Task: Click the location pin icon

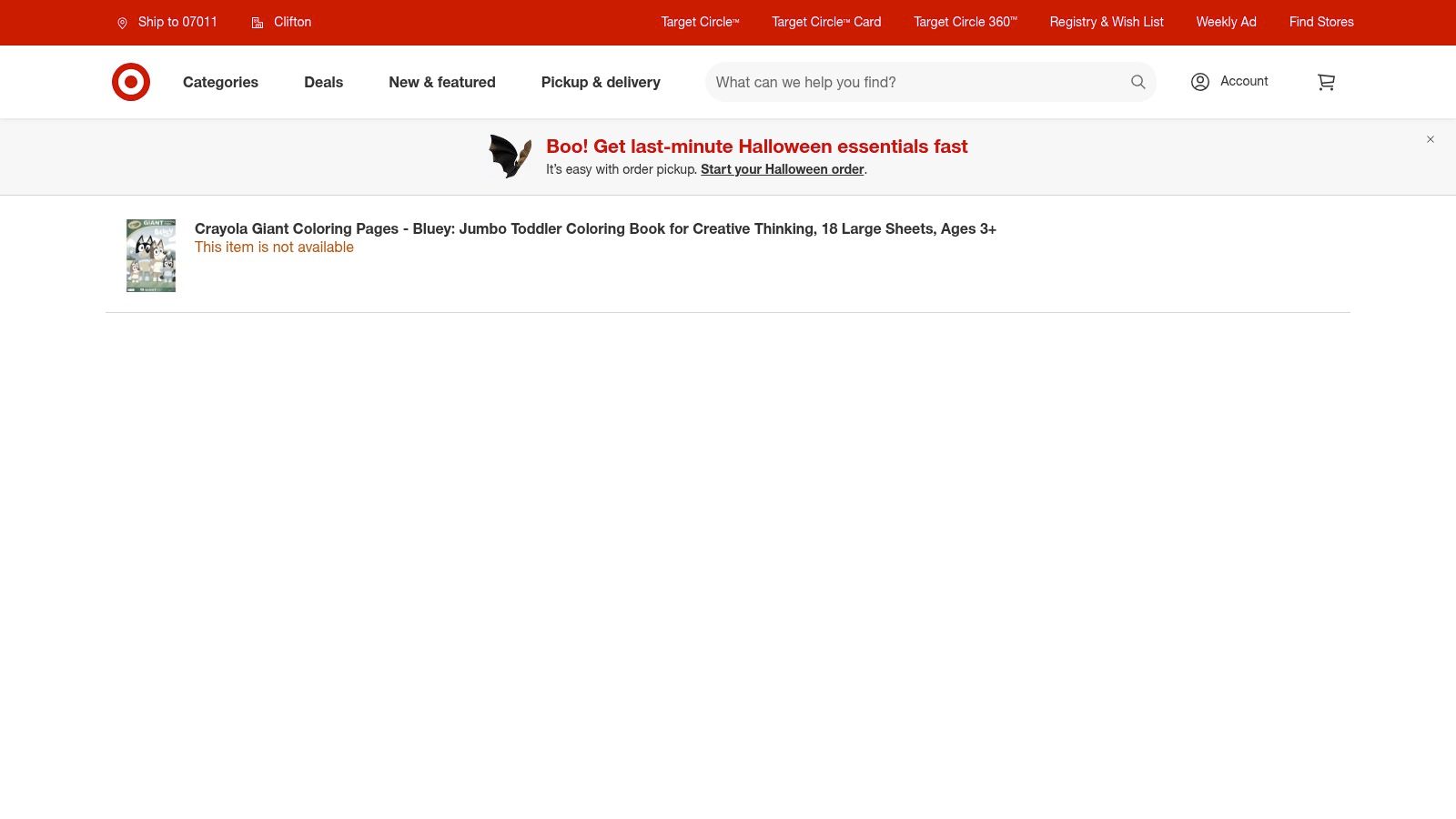Action: (123, 23)
